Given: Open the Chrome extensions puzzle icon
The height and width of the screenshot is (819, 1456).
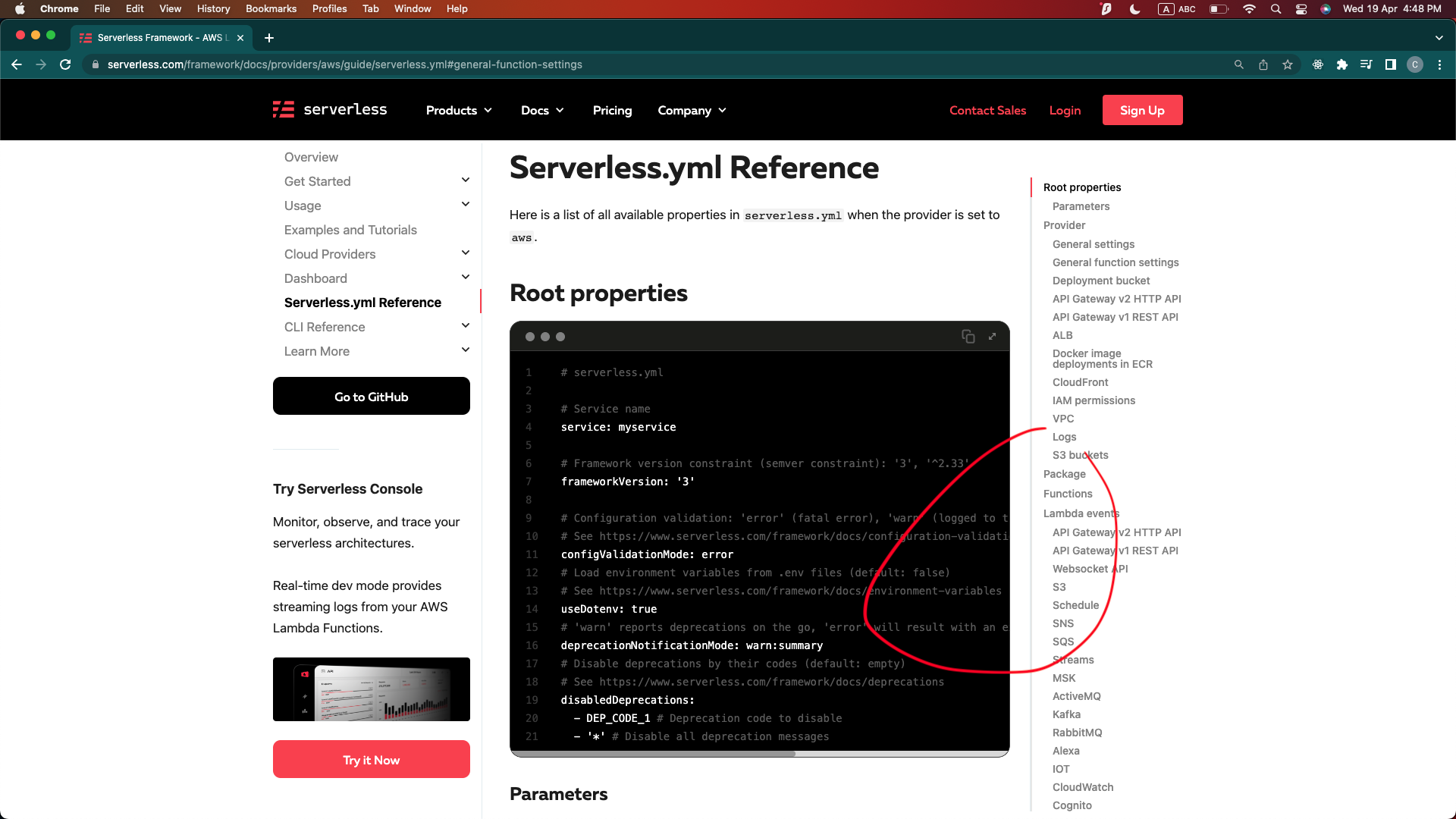Looking at the screenshot, I should (x=1342, y=64).
